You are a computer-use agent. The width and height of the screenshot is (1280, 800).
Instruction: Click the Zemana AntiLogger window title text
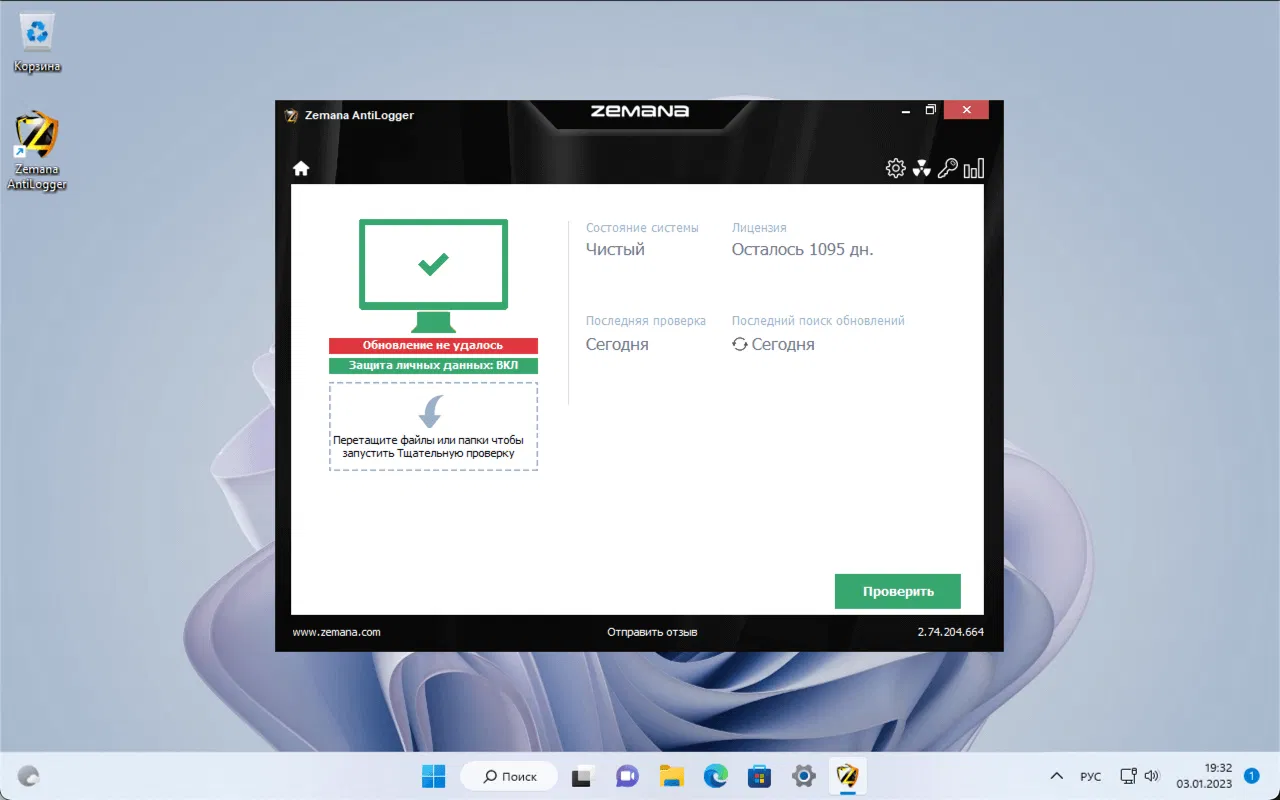click(359, 115)
